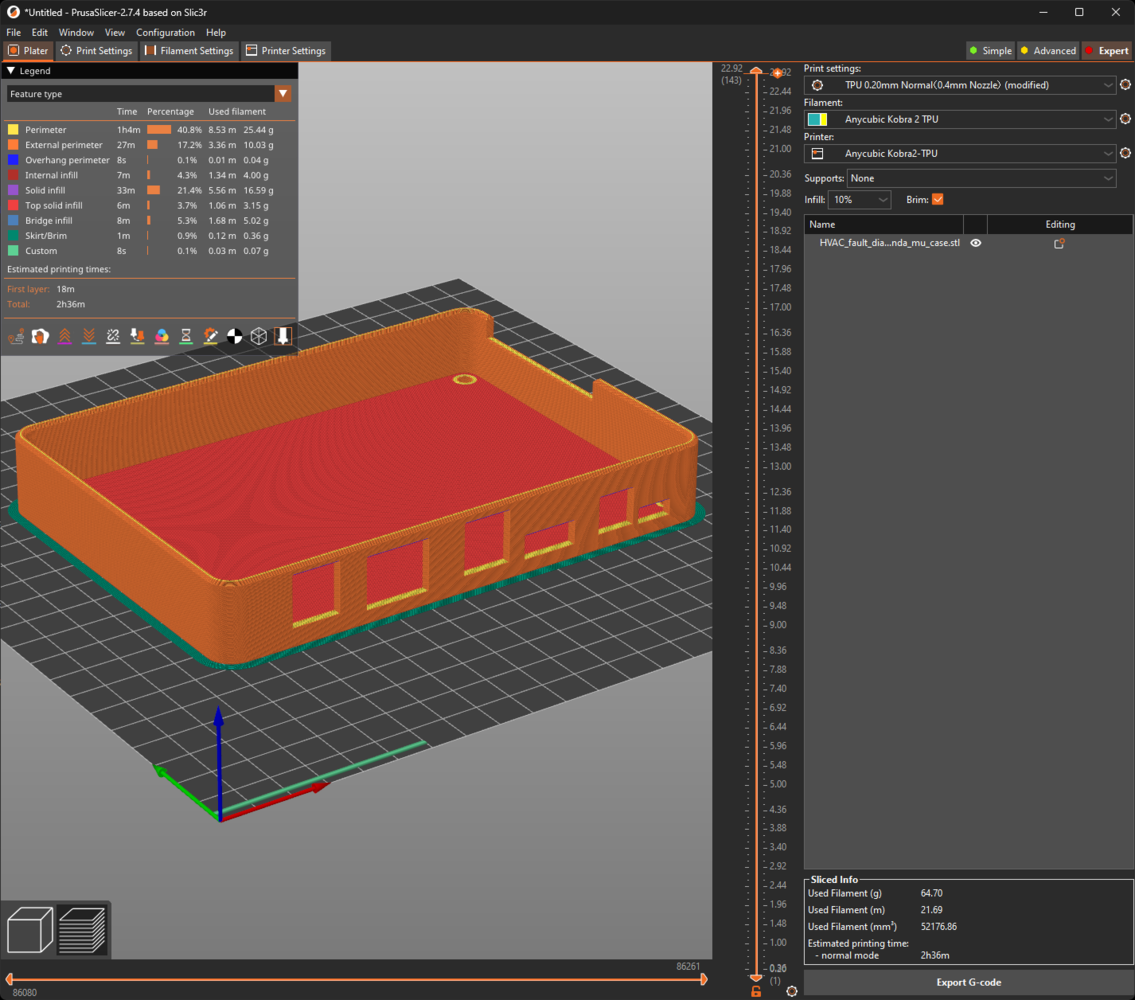Switch to Expert mode

point(1106,51)
